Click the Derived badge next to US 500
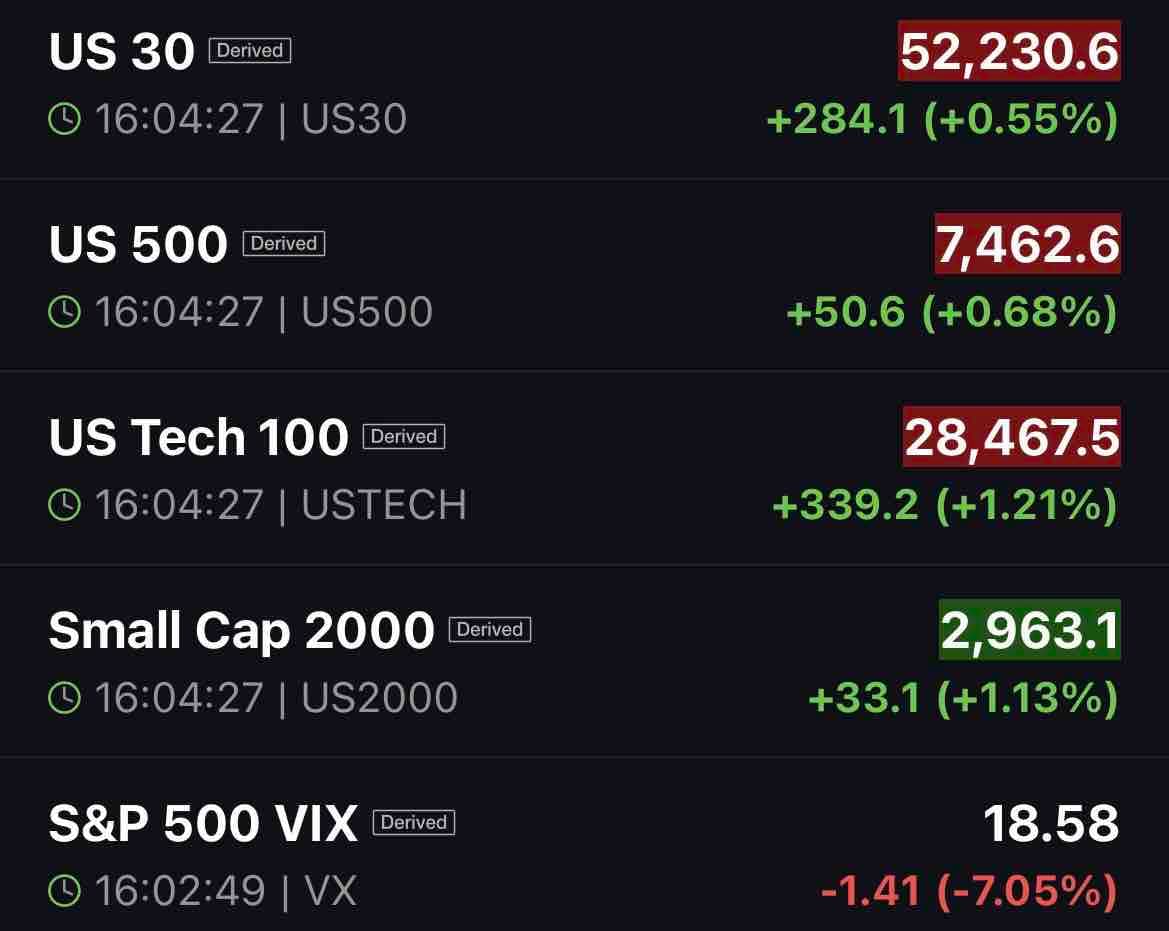This screenshot has height=931, width=1169. point(284,243)
